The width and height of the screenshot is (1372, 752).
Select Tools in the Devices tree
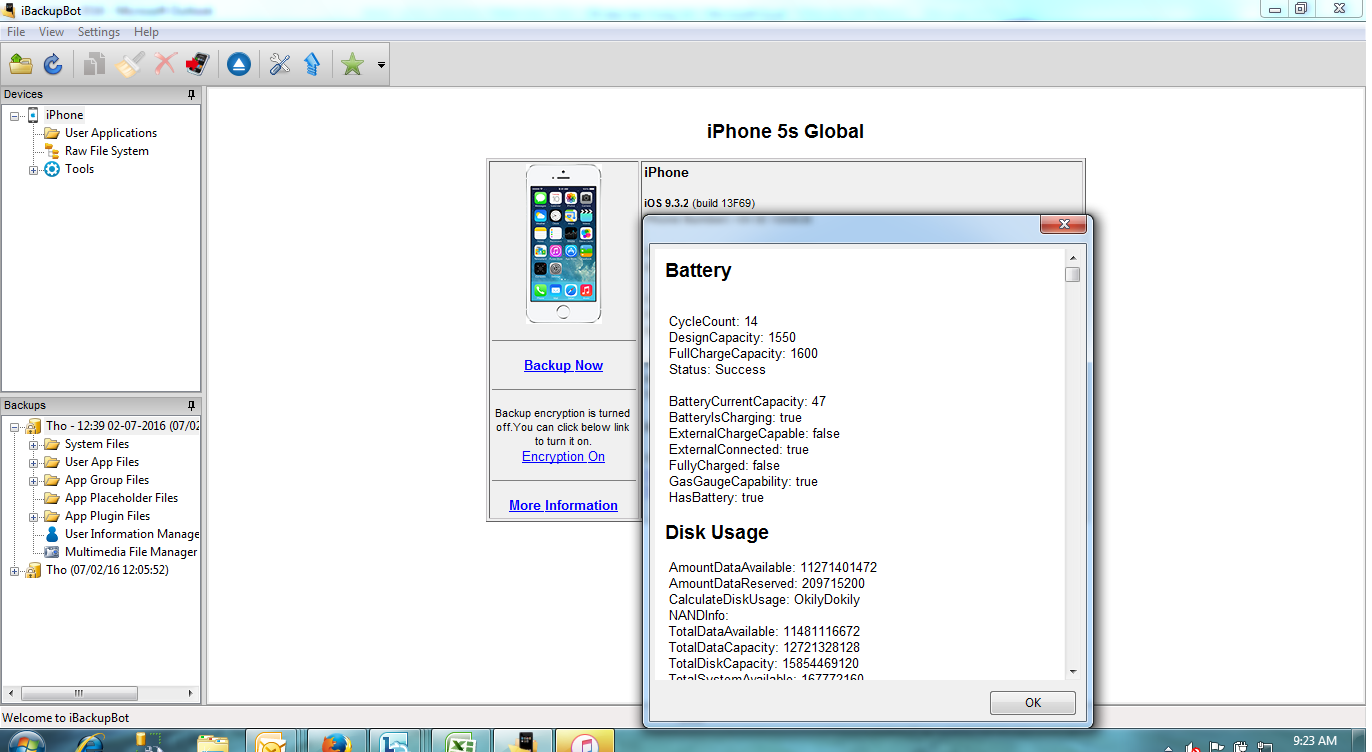pyautogui.click(x=79, y=169)
